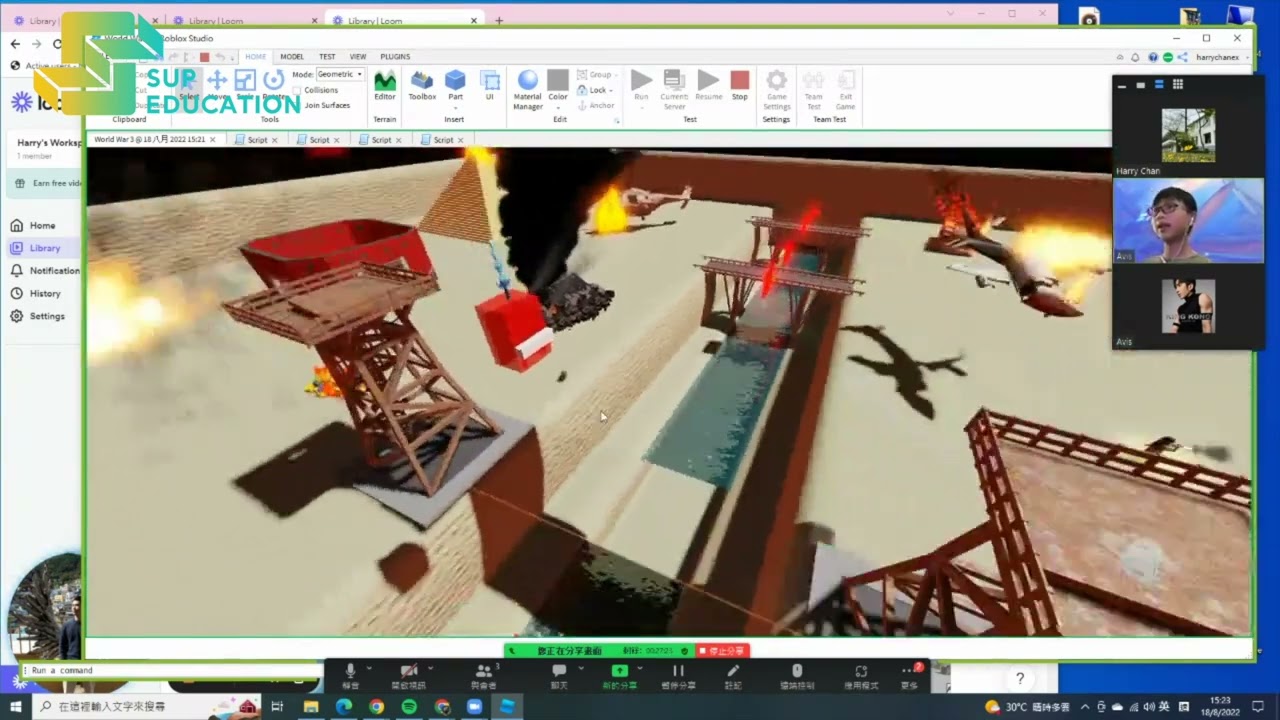Toggle the Join Surfaces checkbox
Viewport: 1280px width, 720px height.
coord(297,105)
